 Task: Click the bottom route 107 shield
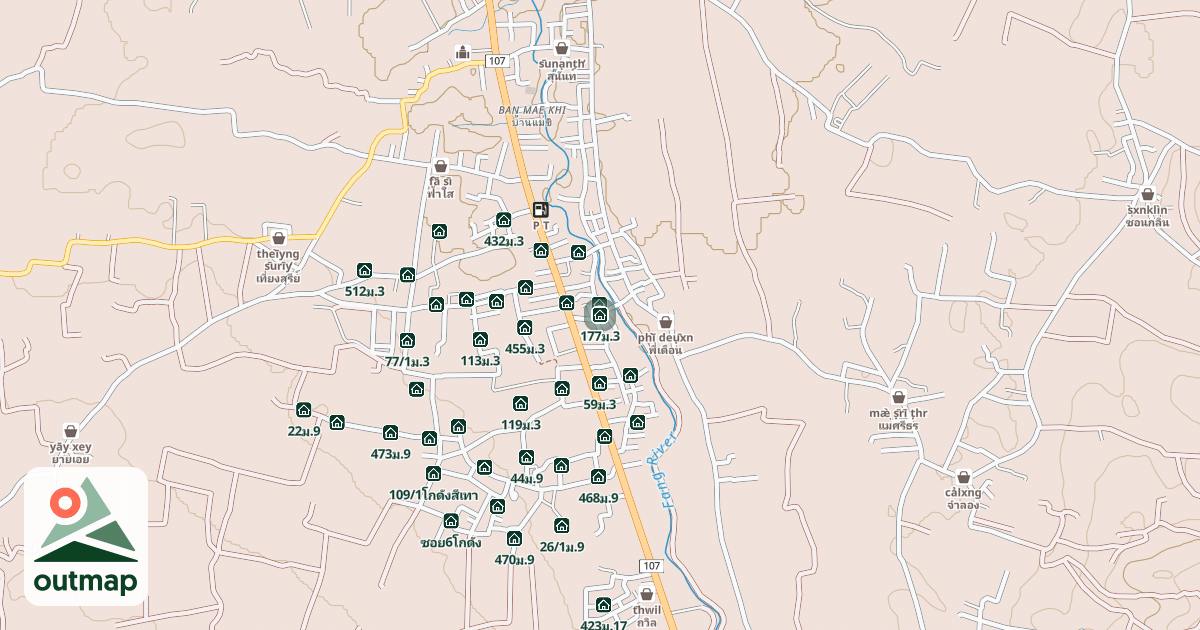coord(651,566)
